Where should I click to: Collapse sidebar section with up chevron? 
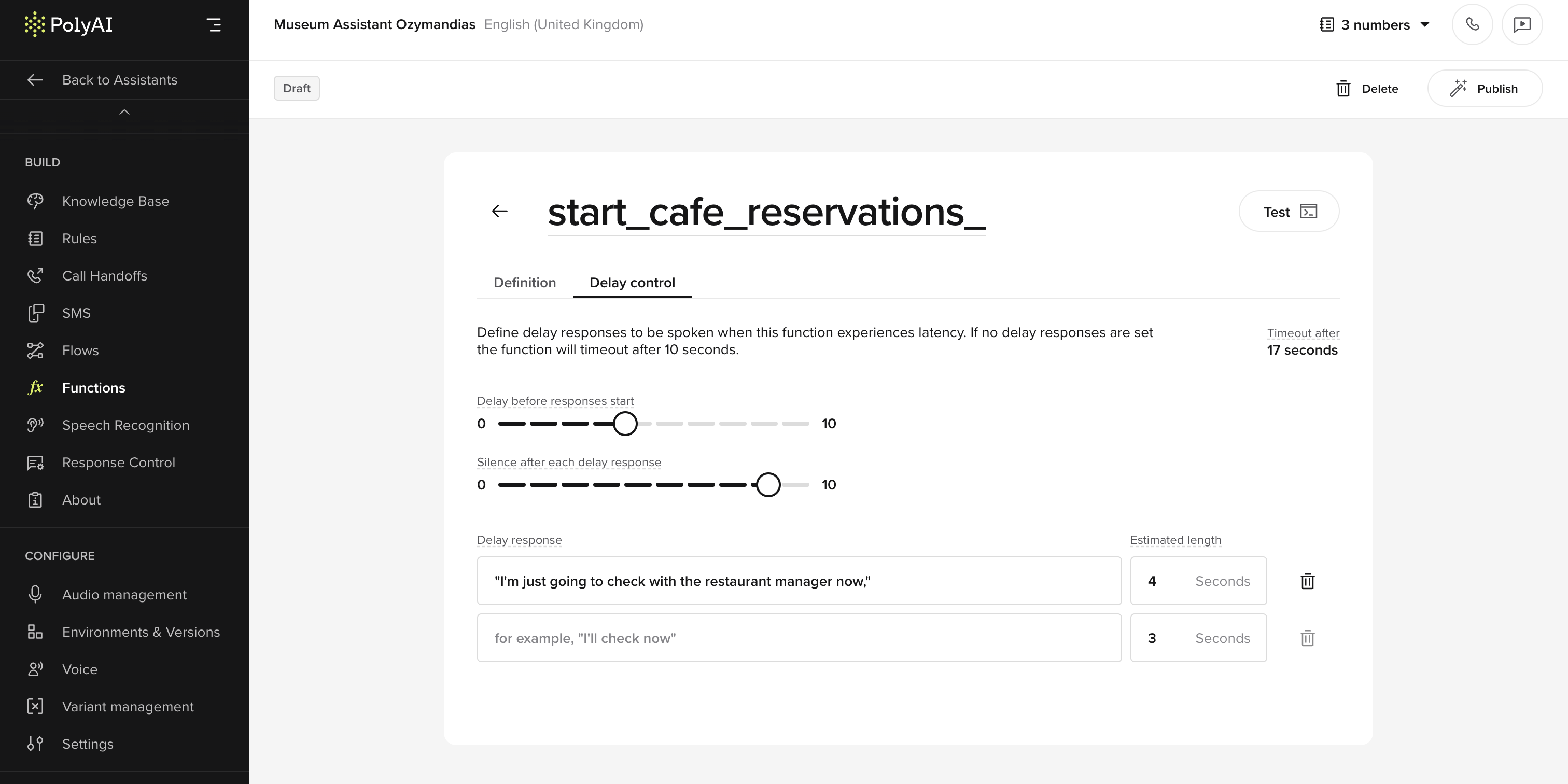point(124,112)
